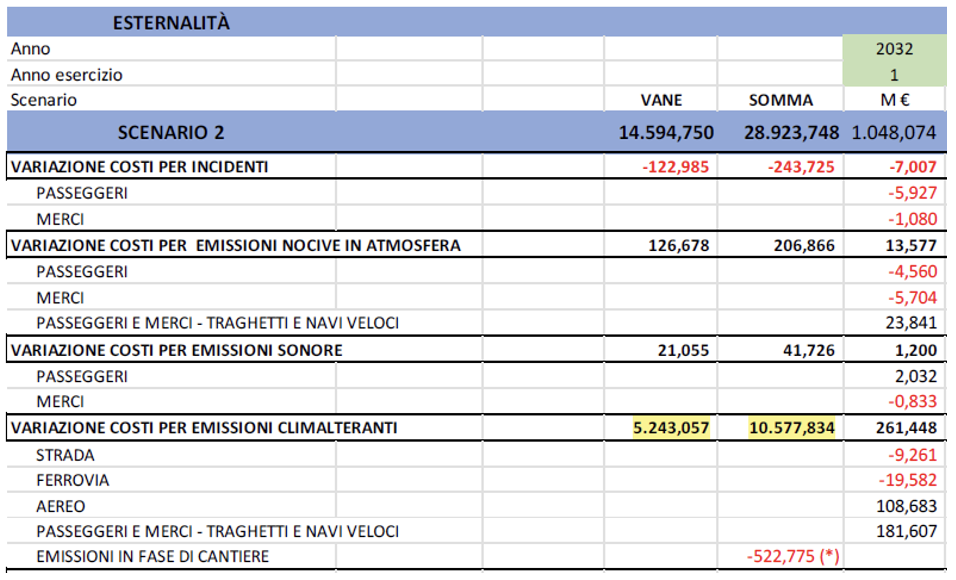Select the red value -522,775 (*)
Image resolution: width=956 pixels, height=580 pixels.
(x=793, y=556)
